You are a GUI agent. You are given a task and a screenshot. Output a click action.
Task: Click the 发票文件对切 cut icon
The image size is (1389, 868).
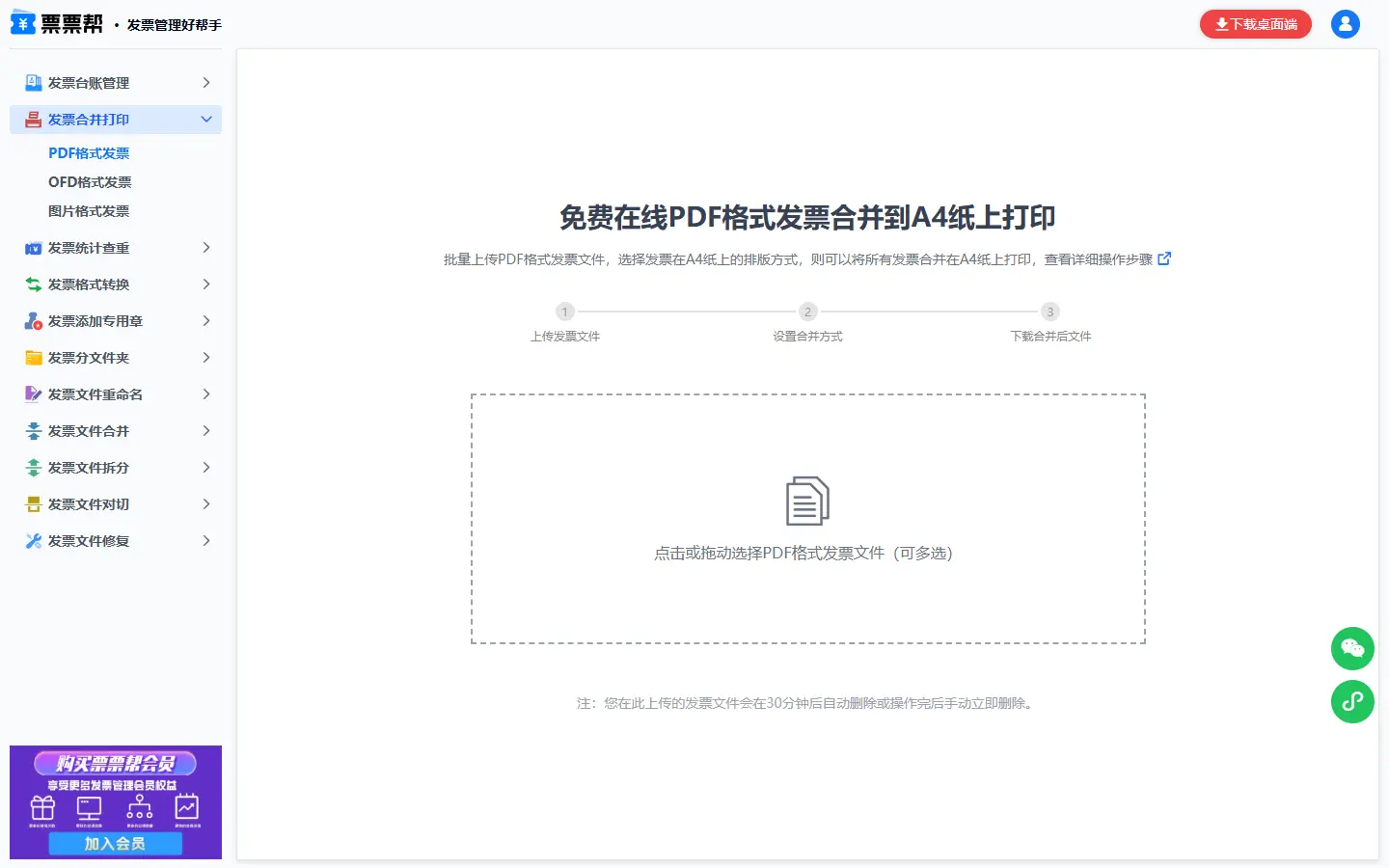click(x=34, y=504)
